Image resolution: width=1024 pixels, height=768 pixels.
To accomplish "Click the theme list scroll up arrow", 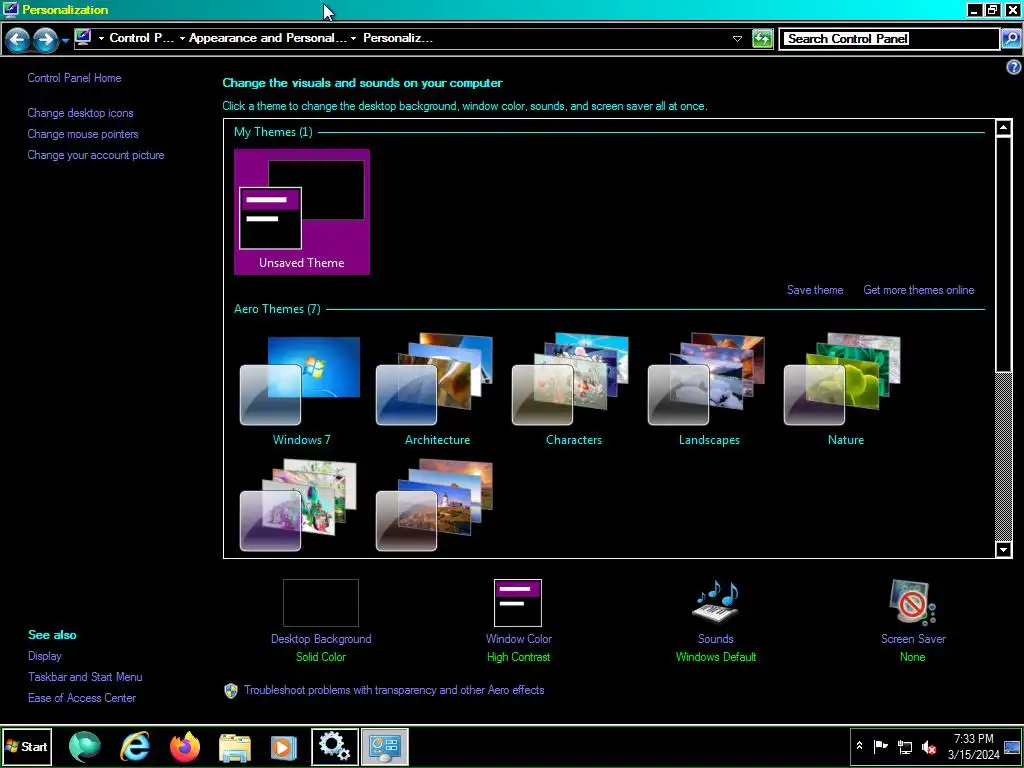I will (x=1004, y=127).
